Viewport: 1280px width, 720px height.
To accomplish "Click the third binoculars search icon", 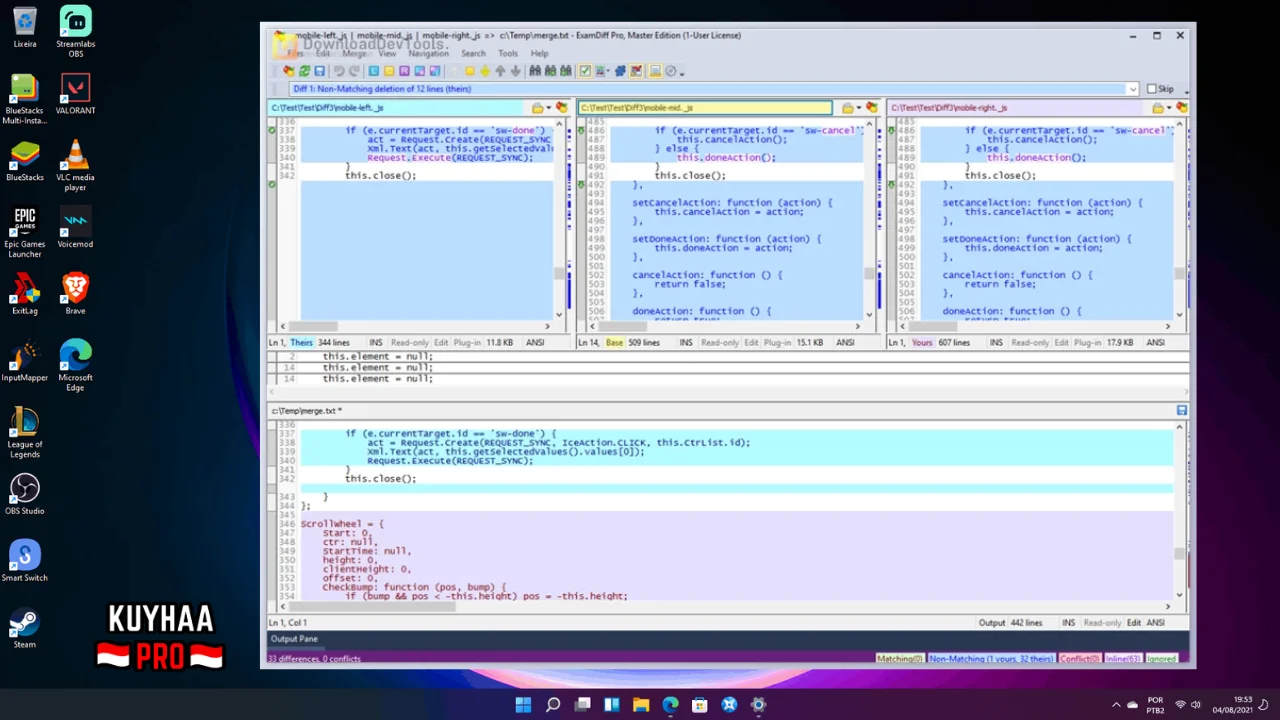I will 566,71.
